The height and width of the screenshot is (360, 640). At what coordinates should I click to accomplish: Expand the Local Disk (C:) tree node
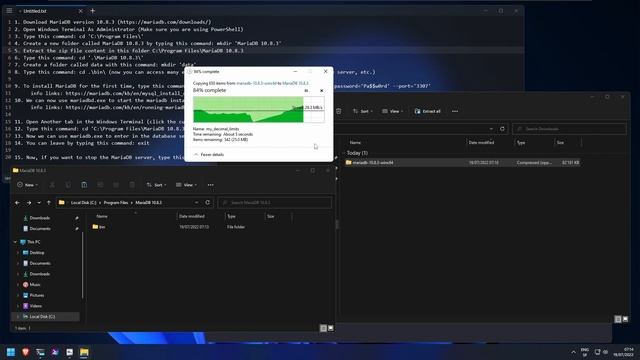[18, 317]
